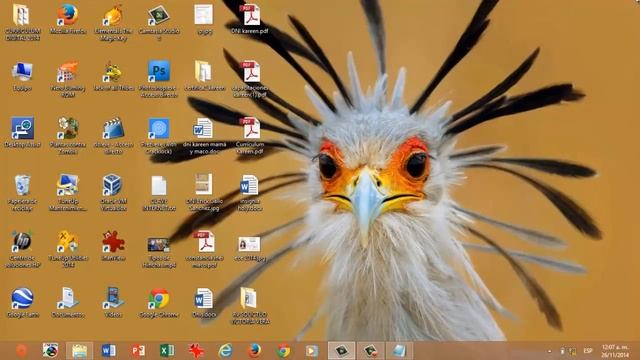The width and height of the screenshot is (640, 360).
Task: Open Internet Explorer from the taskbar
Action: 225,351
